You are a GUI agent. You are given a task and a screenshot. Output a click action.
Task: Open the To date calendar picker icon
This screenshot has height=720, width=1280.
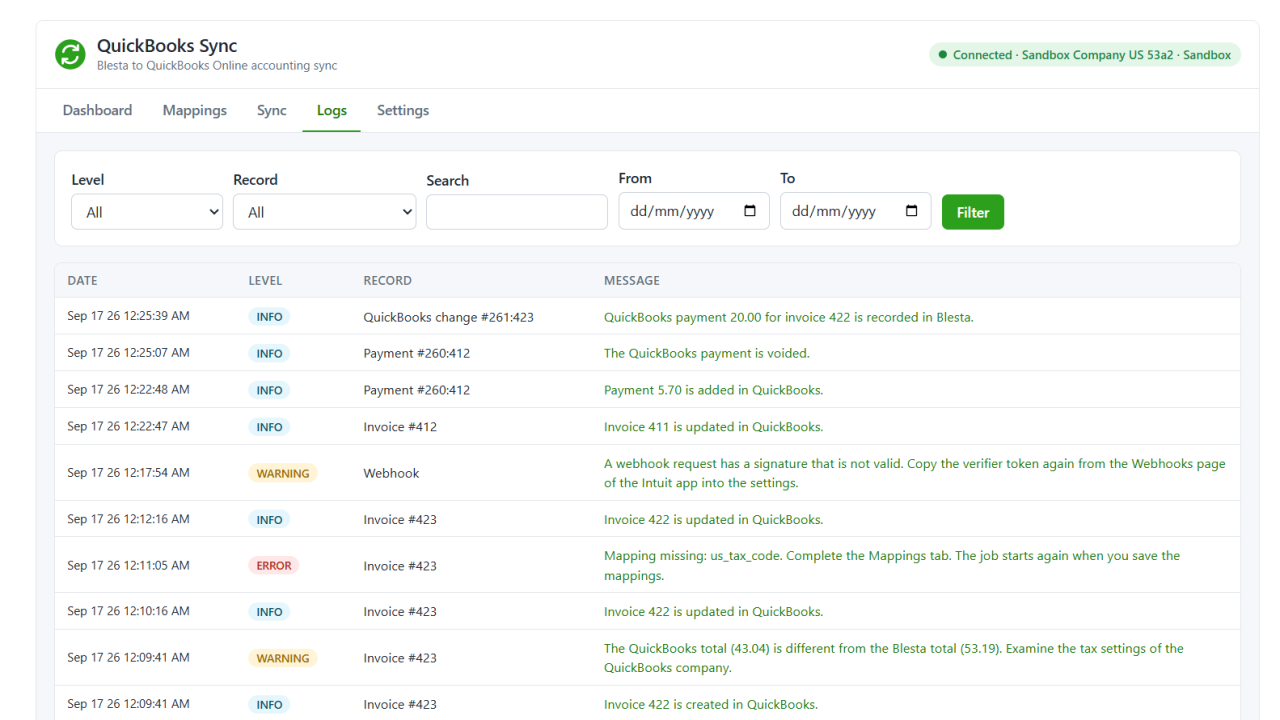click(911, 211)
